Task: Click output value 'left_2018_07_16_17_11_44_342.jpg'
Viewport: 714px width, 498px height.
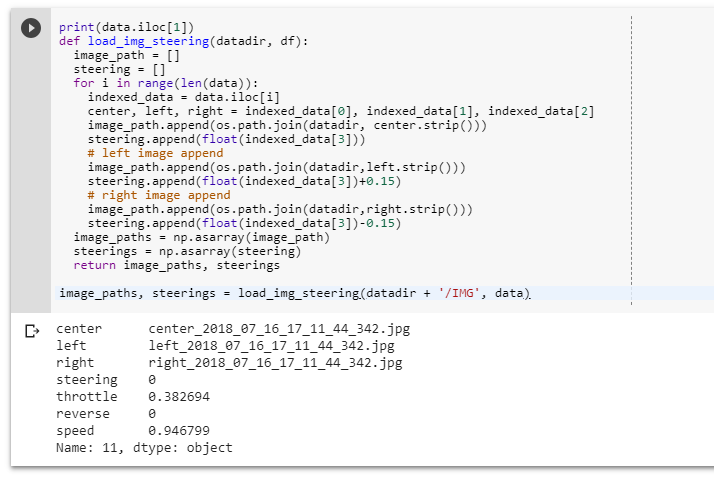Action: point(271,346)
